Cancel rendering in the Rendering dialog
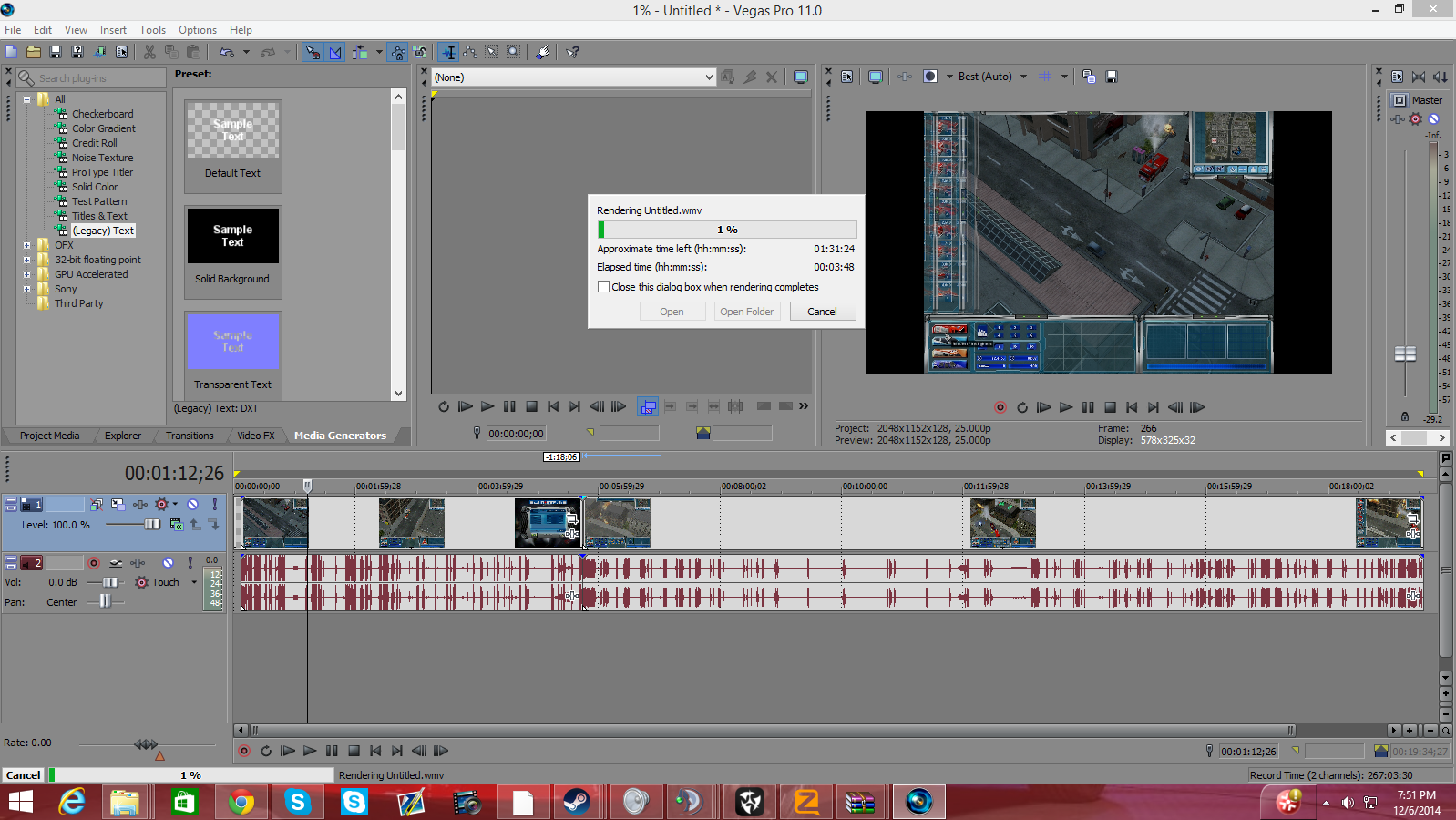 [821, 312]
